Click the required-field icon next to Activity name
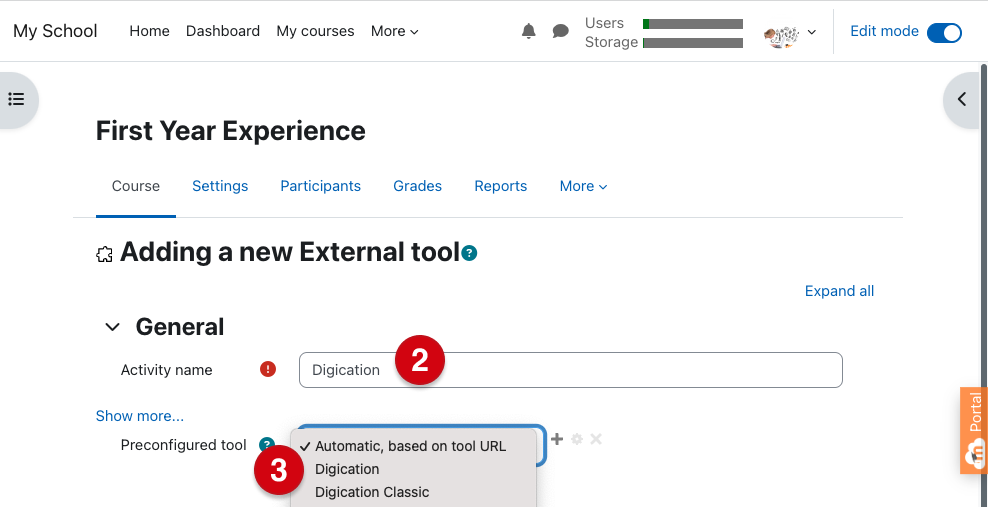 [268, 370]
